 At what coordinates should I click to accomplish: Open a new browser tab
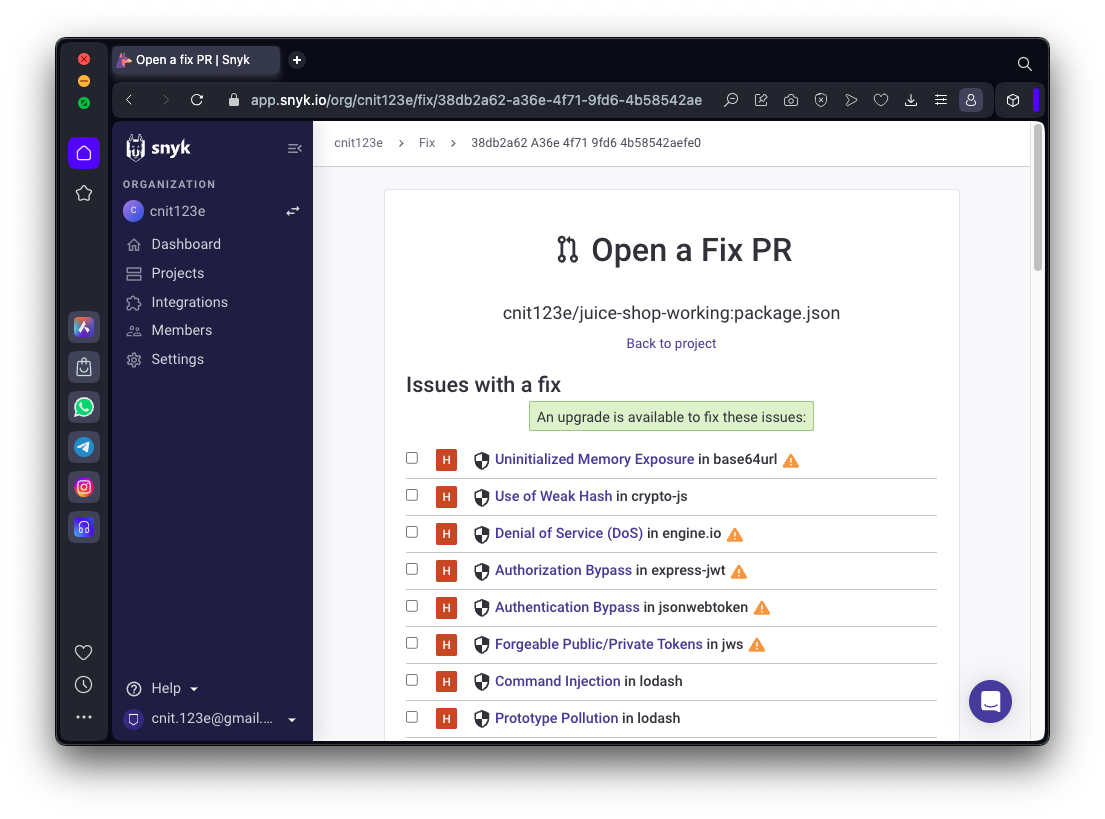click(297, 60)
